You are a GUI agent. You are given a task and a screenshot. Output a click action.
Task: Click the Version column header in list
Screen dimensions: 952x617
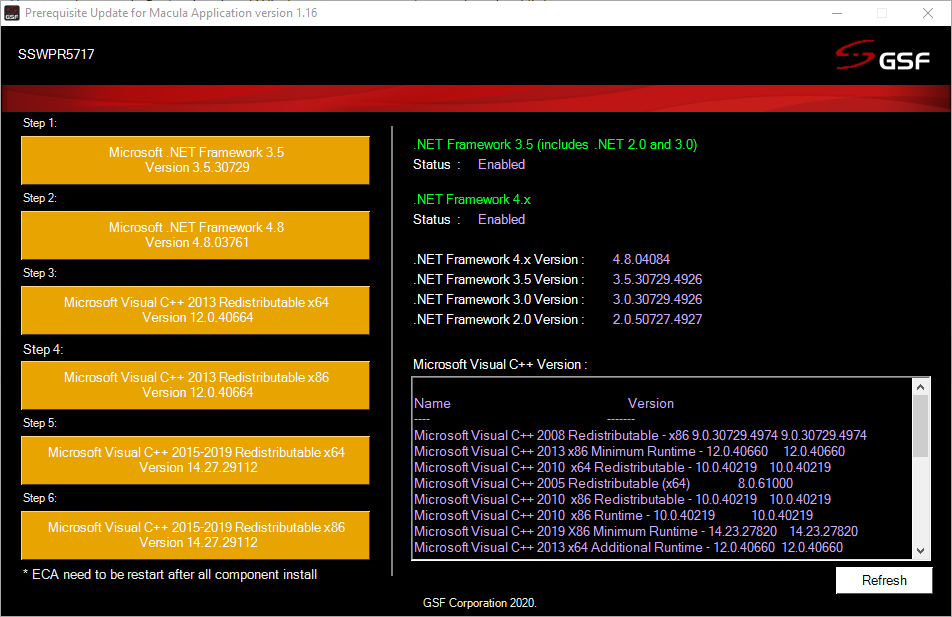pyautogui.click(x=650, y=403)
